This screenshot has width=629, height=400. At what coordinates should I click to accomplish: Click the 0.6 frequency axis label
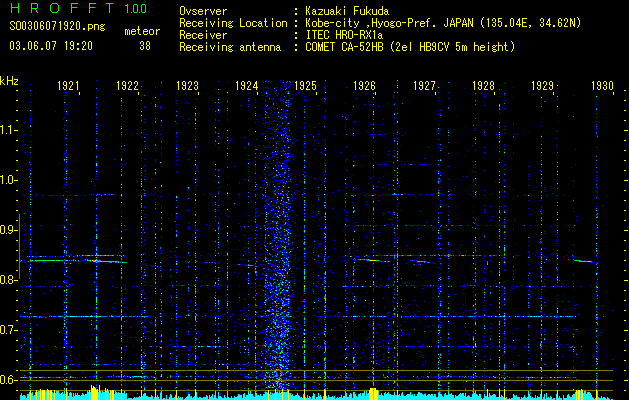9,380
